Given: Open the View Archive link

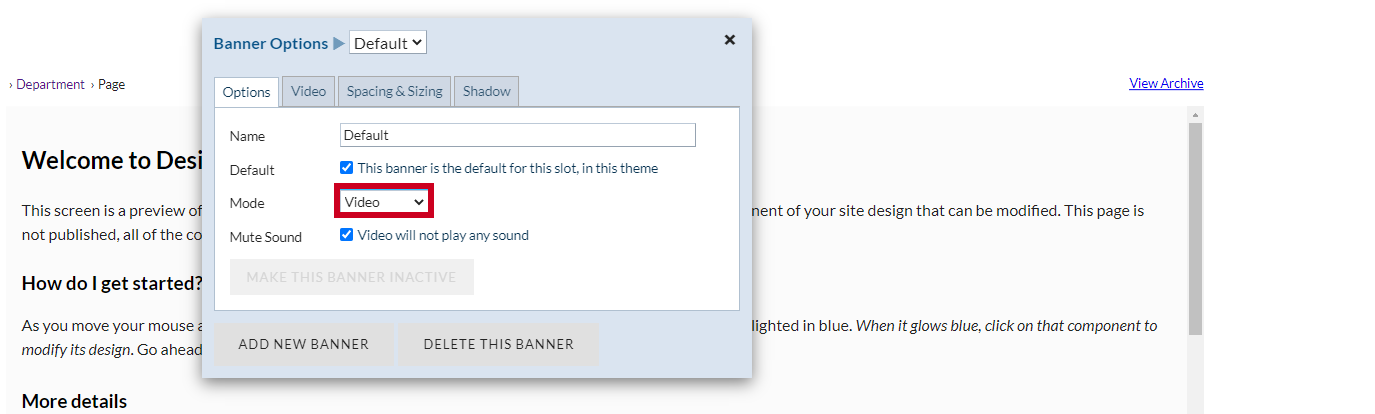Looking at the screenshot, I should [x=1166, y=83].
